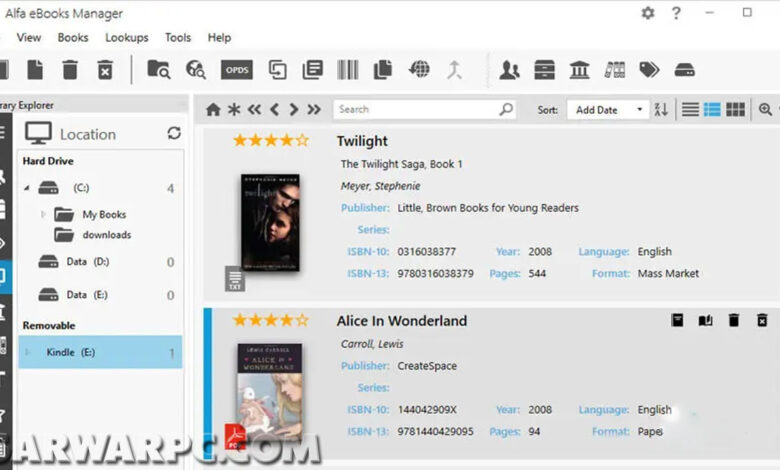Open the bookshelf binders icon
This screenshot has height=470, width=780.
[615, 70]
